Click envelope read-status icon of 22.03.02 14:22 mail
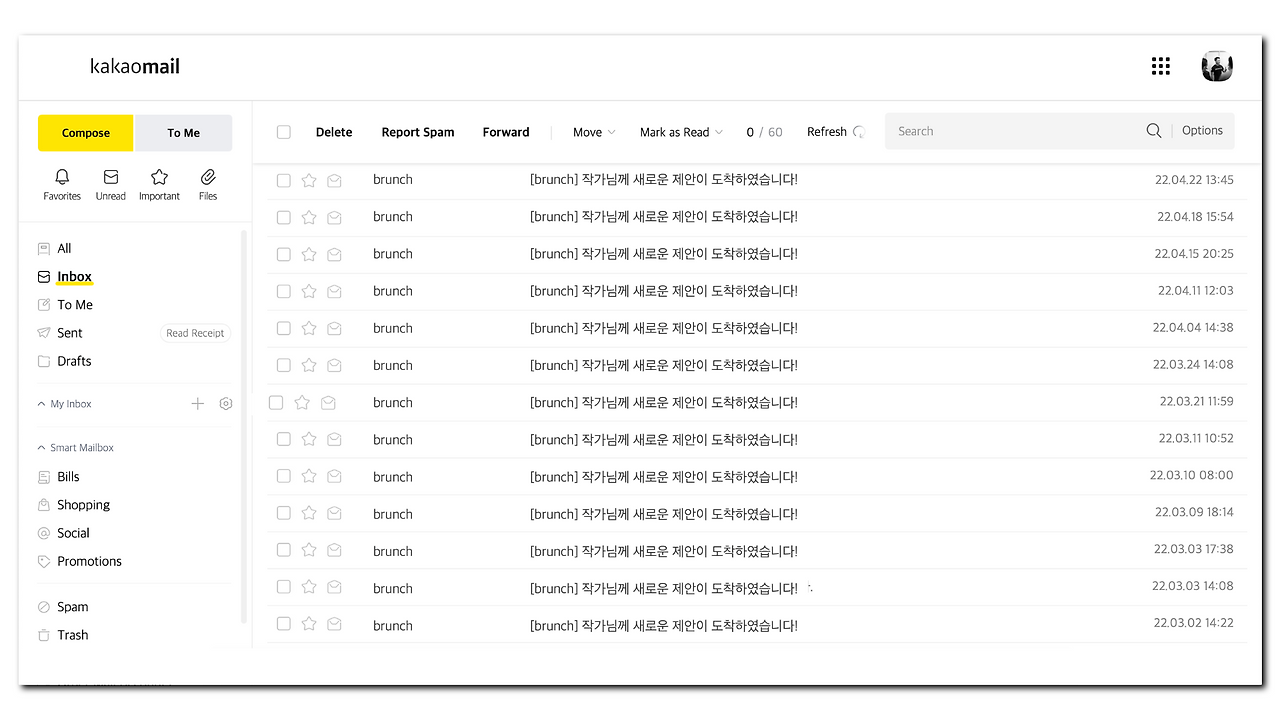The height and width of the screenshot is (720, 1280). 334,625
